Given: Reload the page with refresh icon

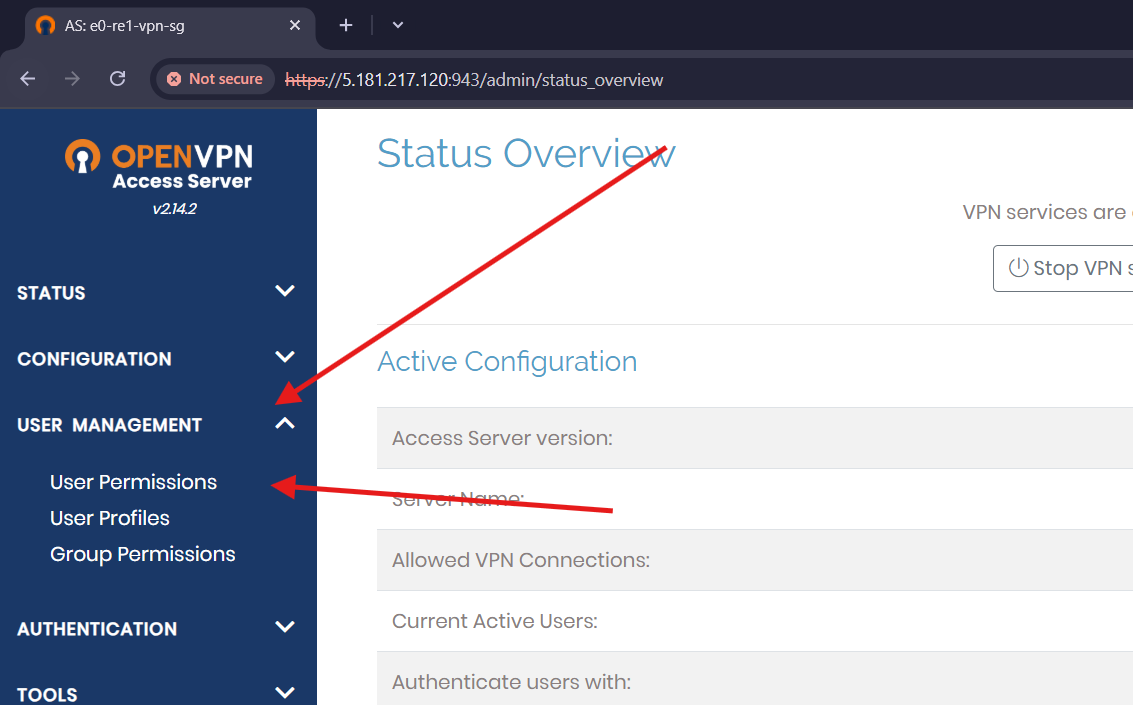Looking at the screenshot, I should click(118, 79).
